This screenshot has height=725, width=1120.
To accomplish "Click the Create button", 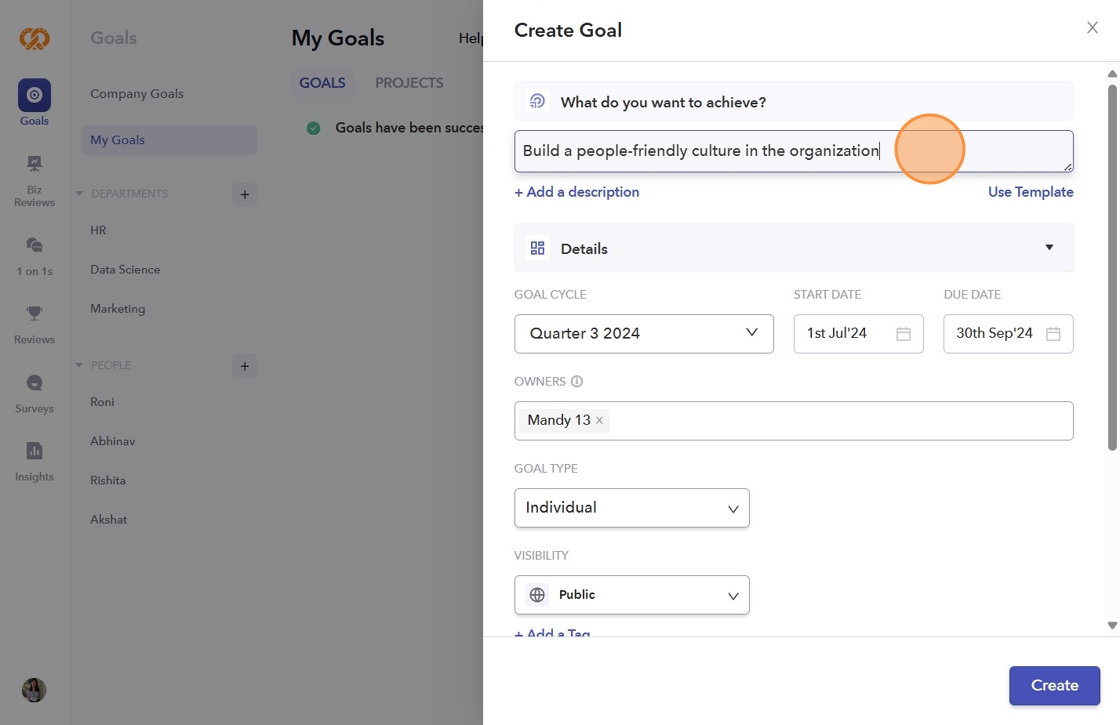I will [1054, 686].
